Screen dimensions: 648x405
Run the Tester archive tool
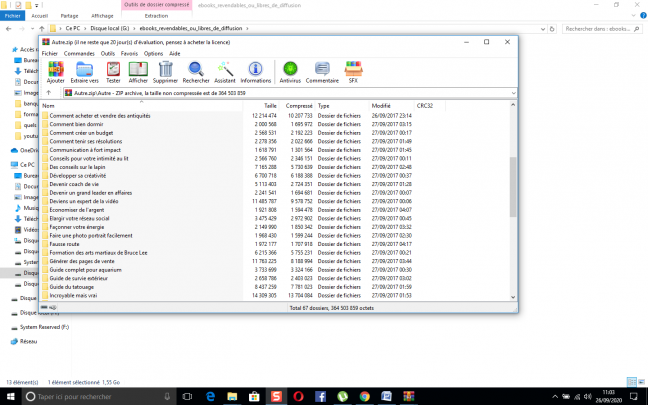click(x=113, y=72)
